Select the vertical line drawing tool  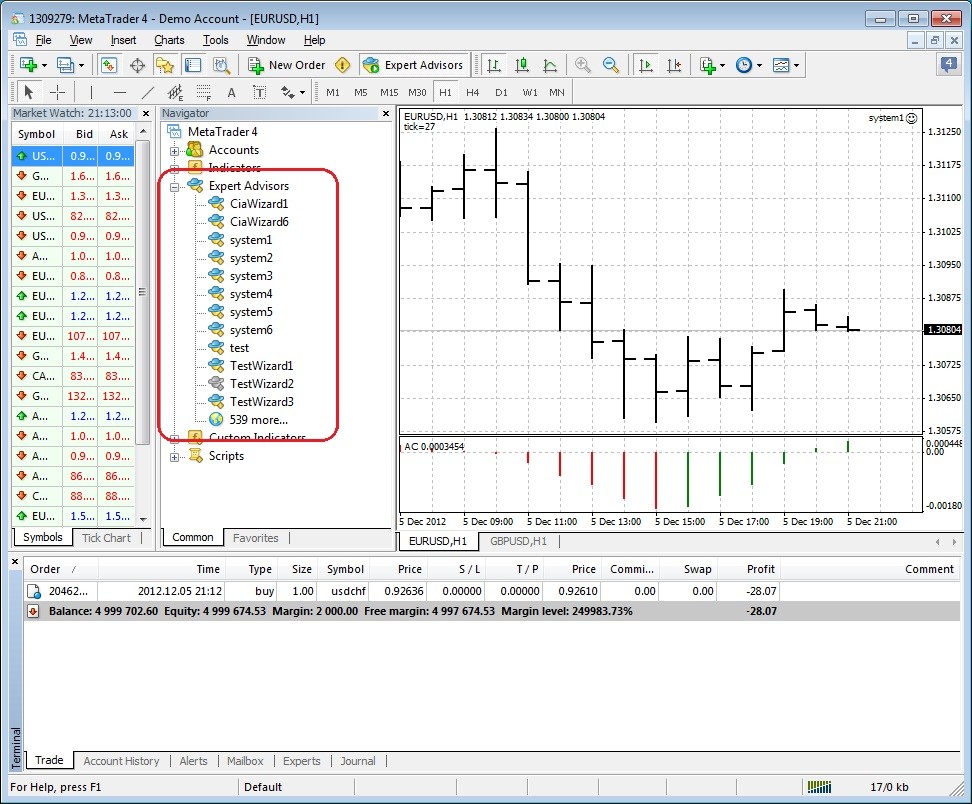[91, 92]
